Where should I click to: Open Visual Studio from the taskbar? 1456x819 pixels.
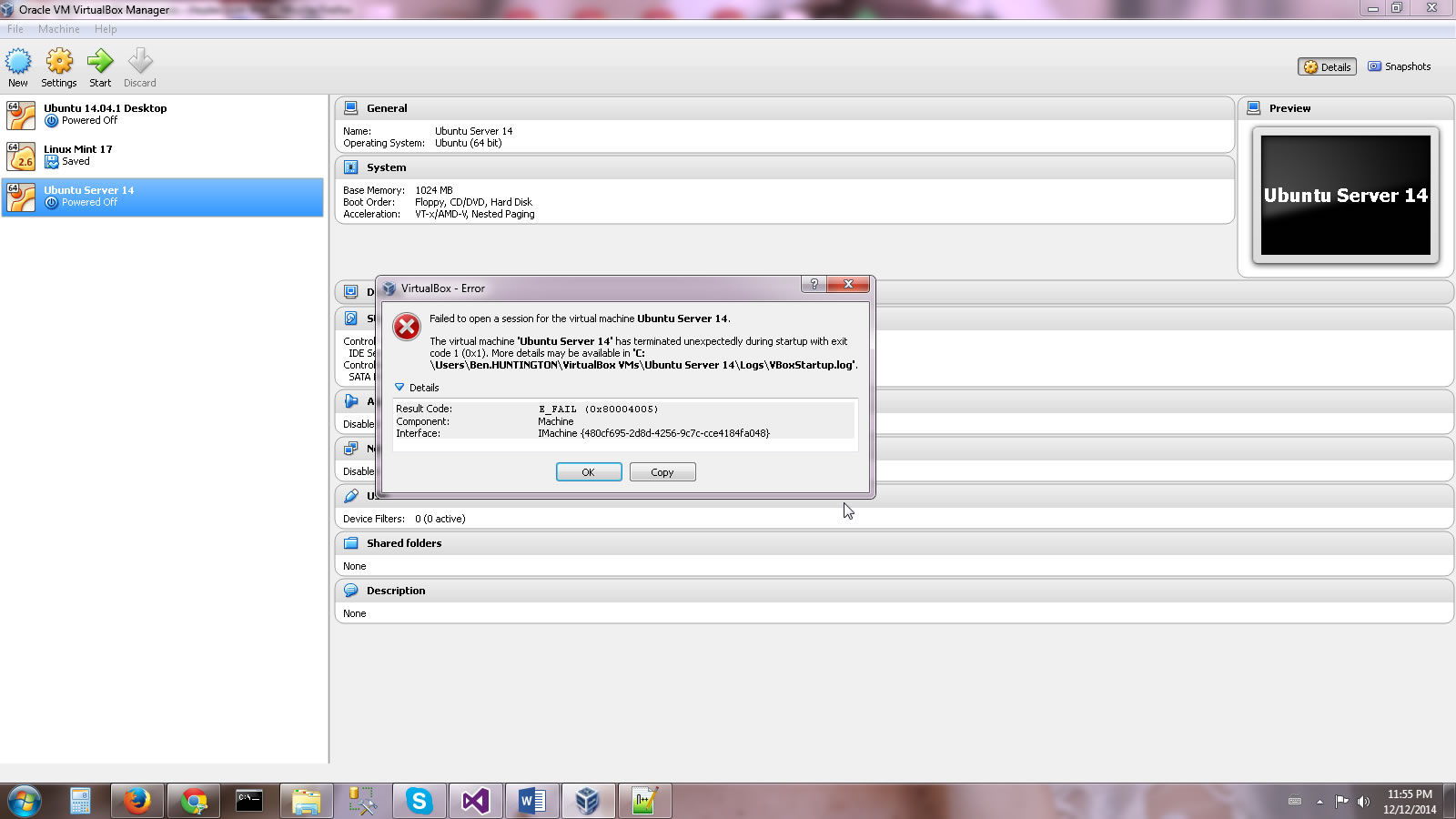[475, 801]
